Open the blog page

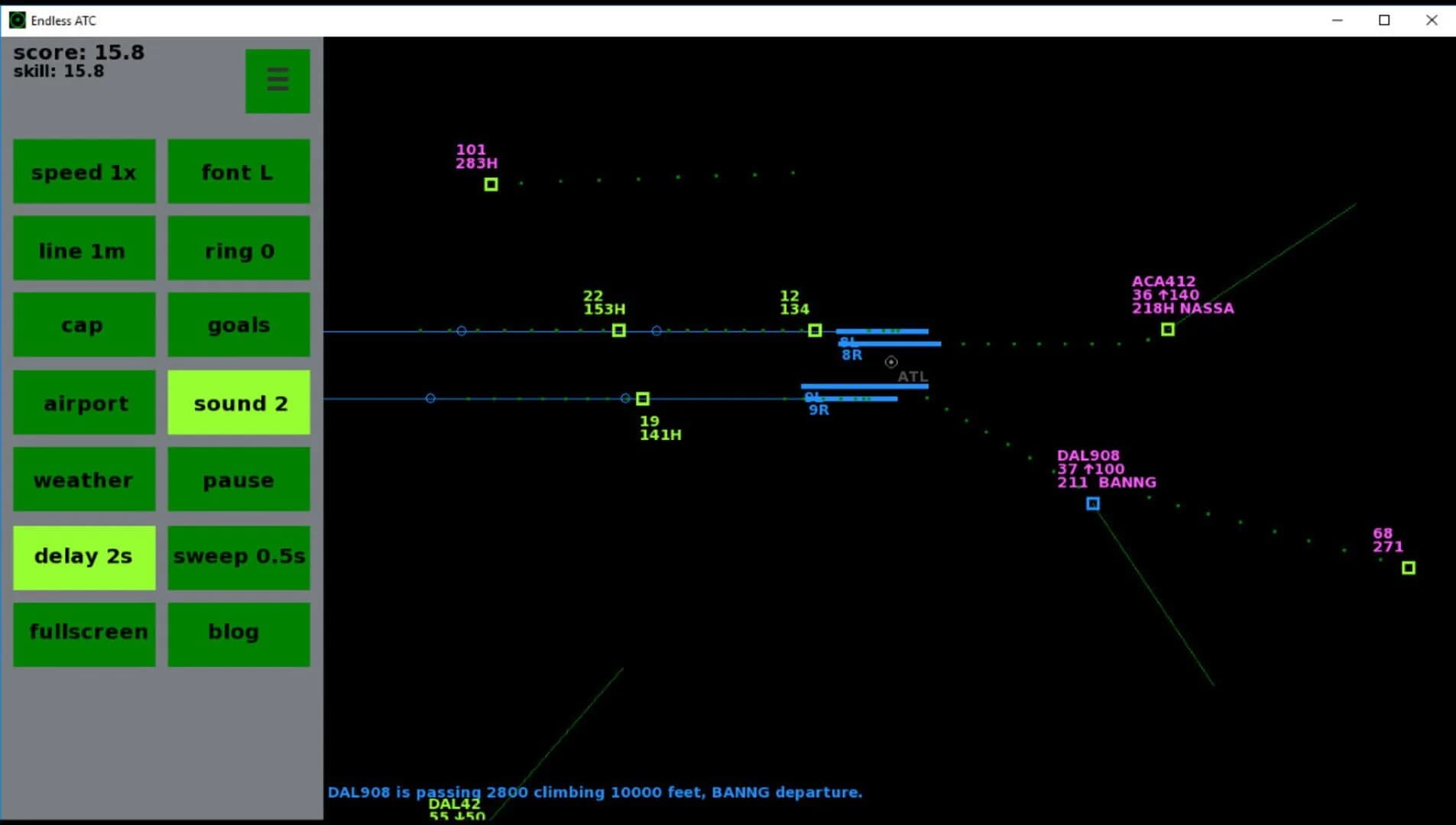pos(238,632)
